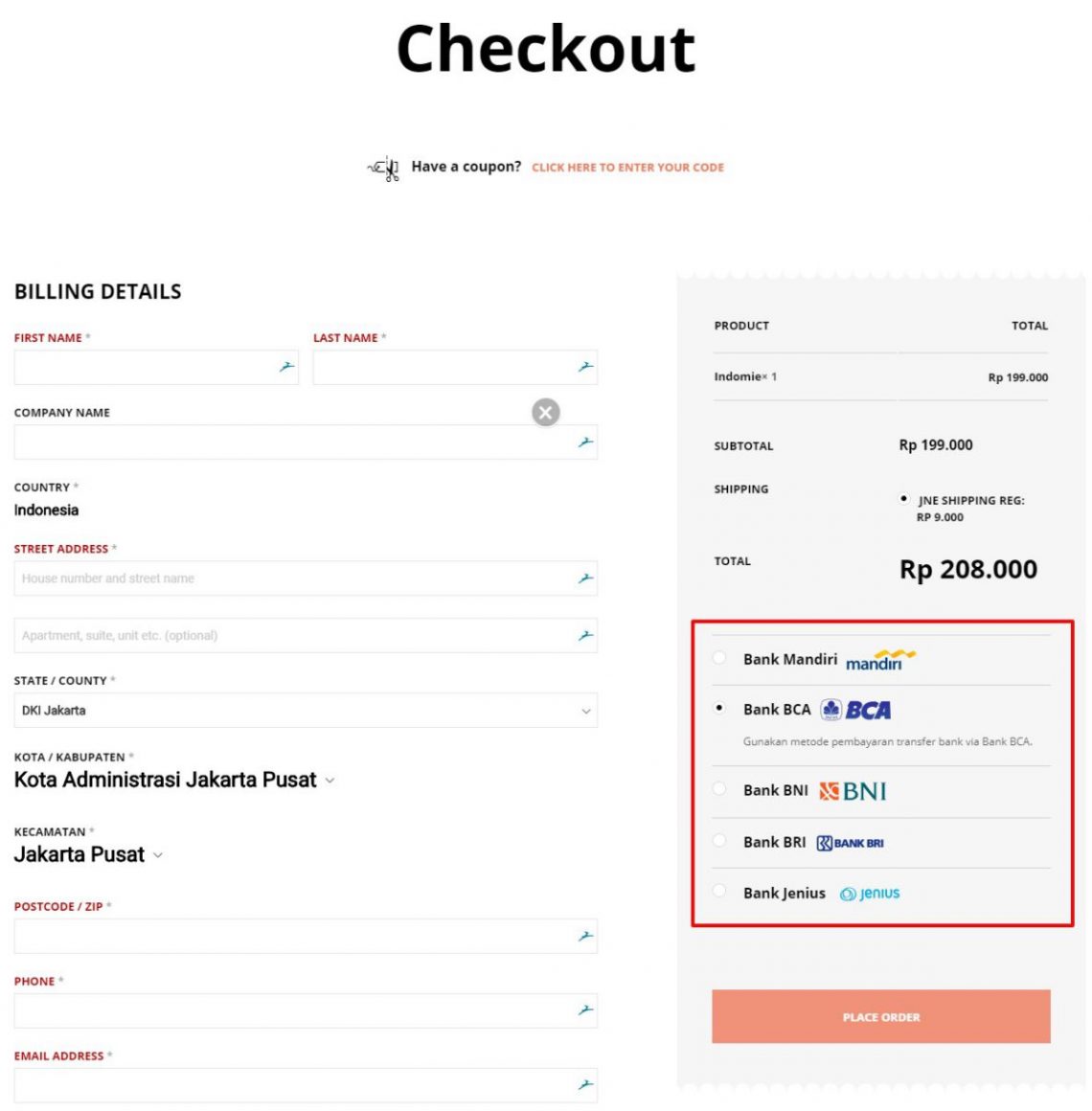Image resolution: width=1092 pixels, height=1111 pixels.
Task: Click the Jenius bank logo
Action: pos(869,893)
